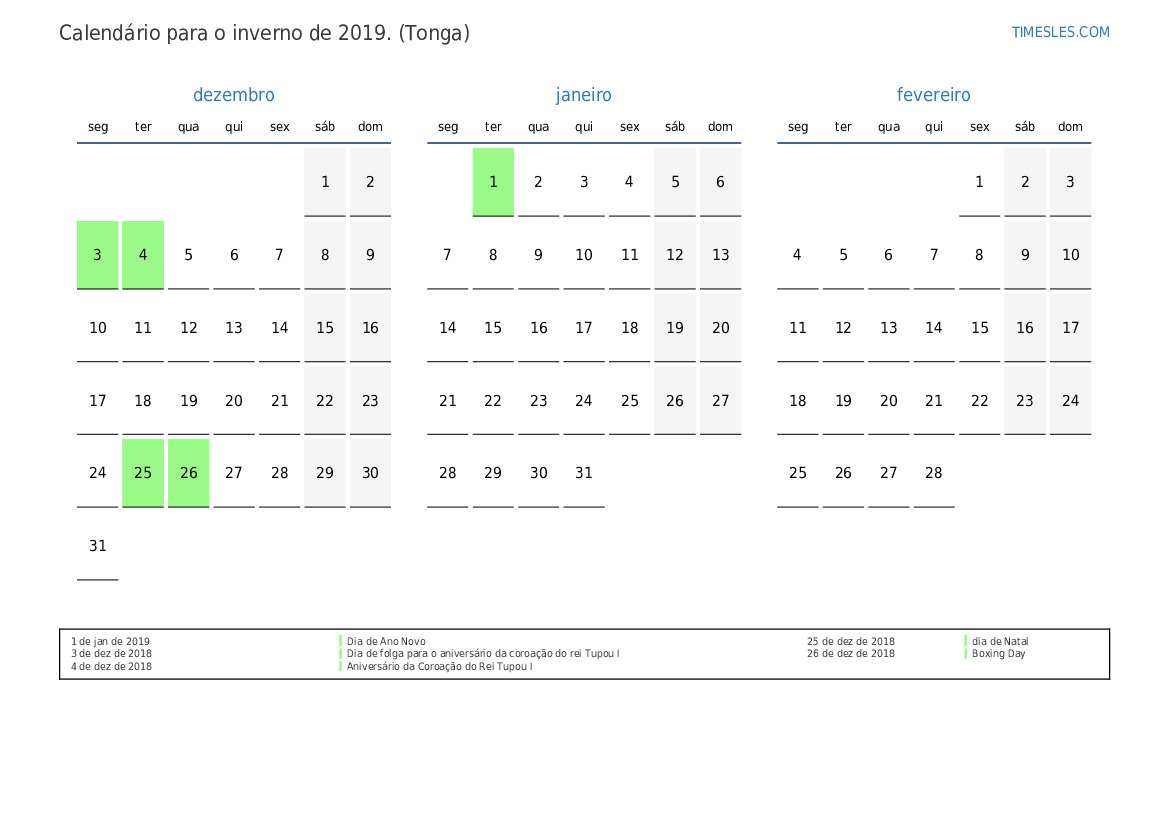Click January 31 date cell
The width and height of the screenshot is (1169, 827).
[584, 473]
